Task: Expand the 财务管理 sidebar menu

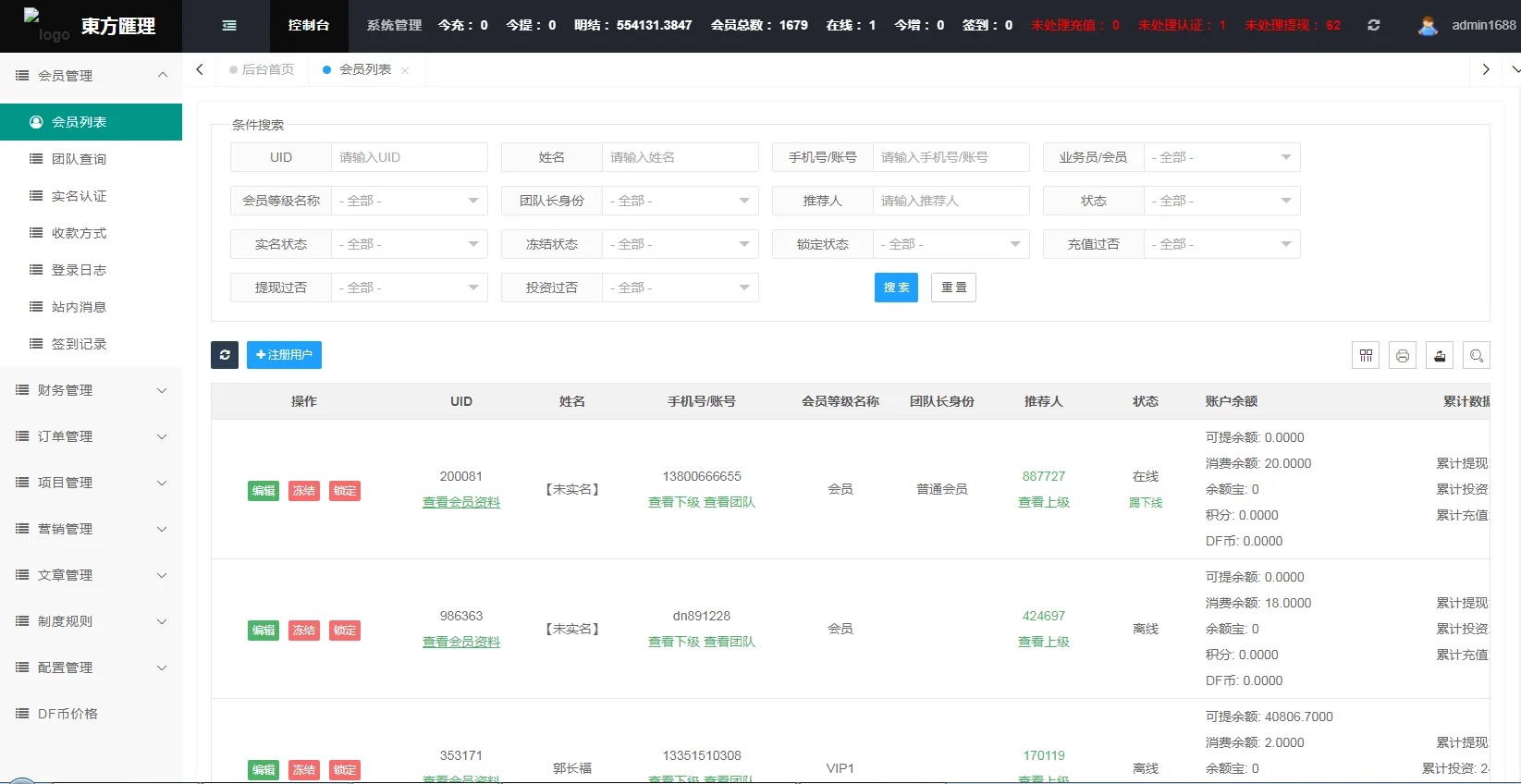Action: (91, 390)
